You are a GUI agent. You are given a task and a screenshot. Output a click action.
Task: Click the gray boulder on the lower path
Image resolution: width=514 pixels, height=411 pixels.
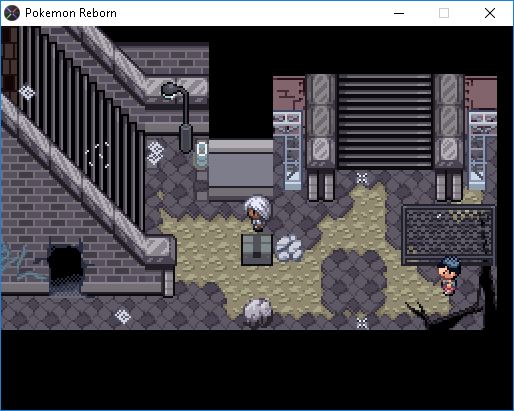pyautogui.click(x=257, y=312)
